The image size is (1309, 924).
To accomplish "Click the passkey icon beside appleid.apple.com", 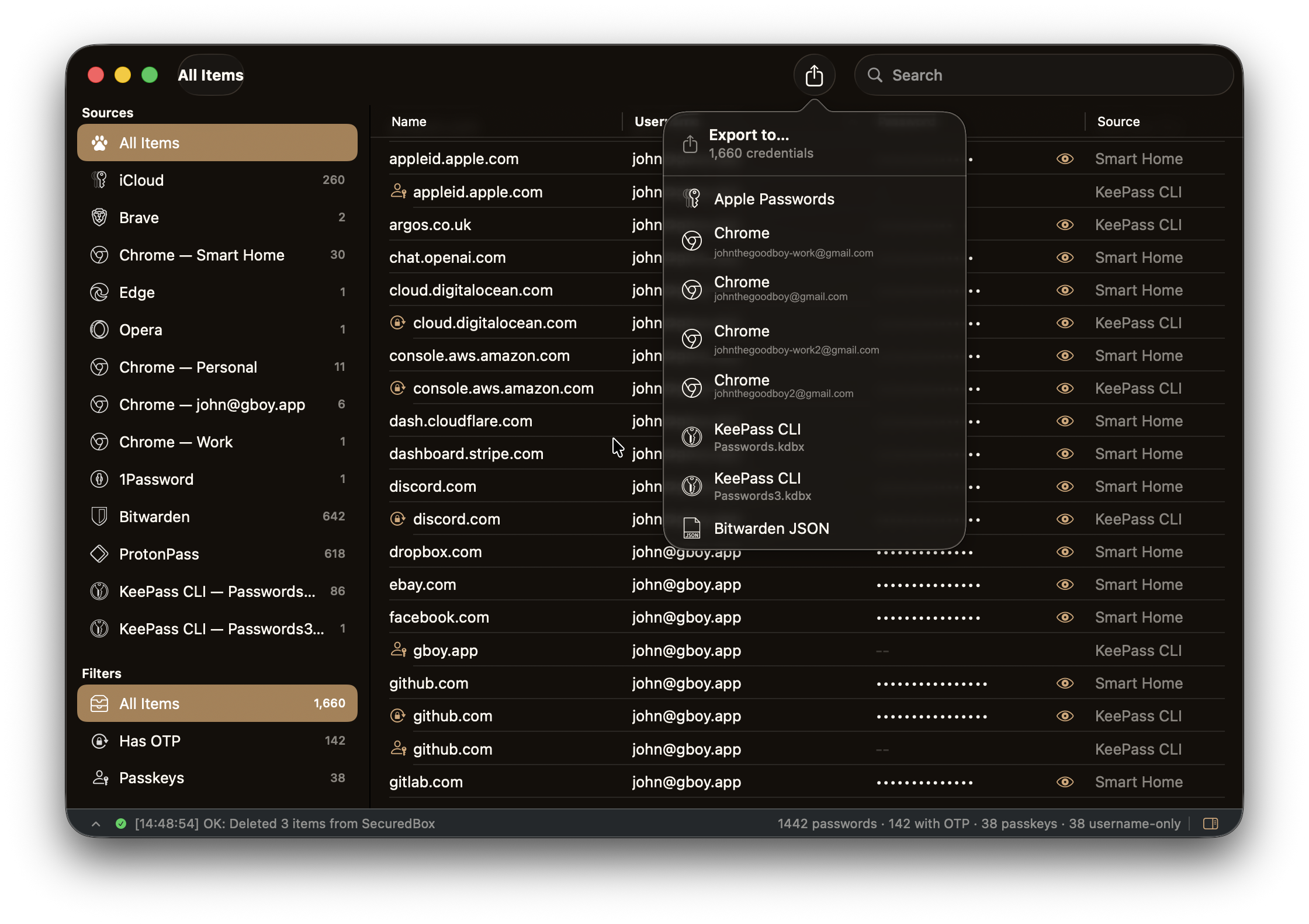I will click(x=398, y=191).
